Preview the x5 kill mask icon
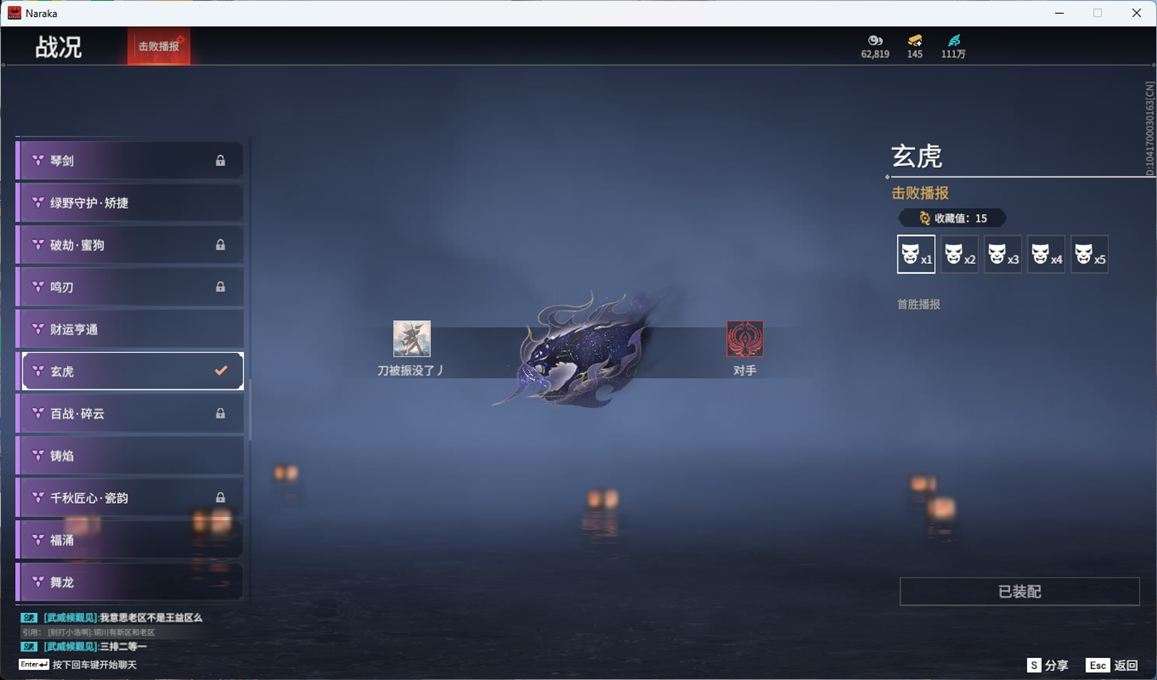 click(x=1089, y=254)
